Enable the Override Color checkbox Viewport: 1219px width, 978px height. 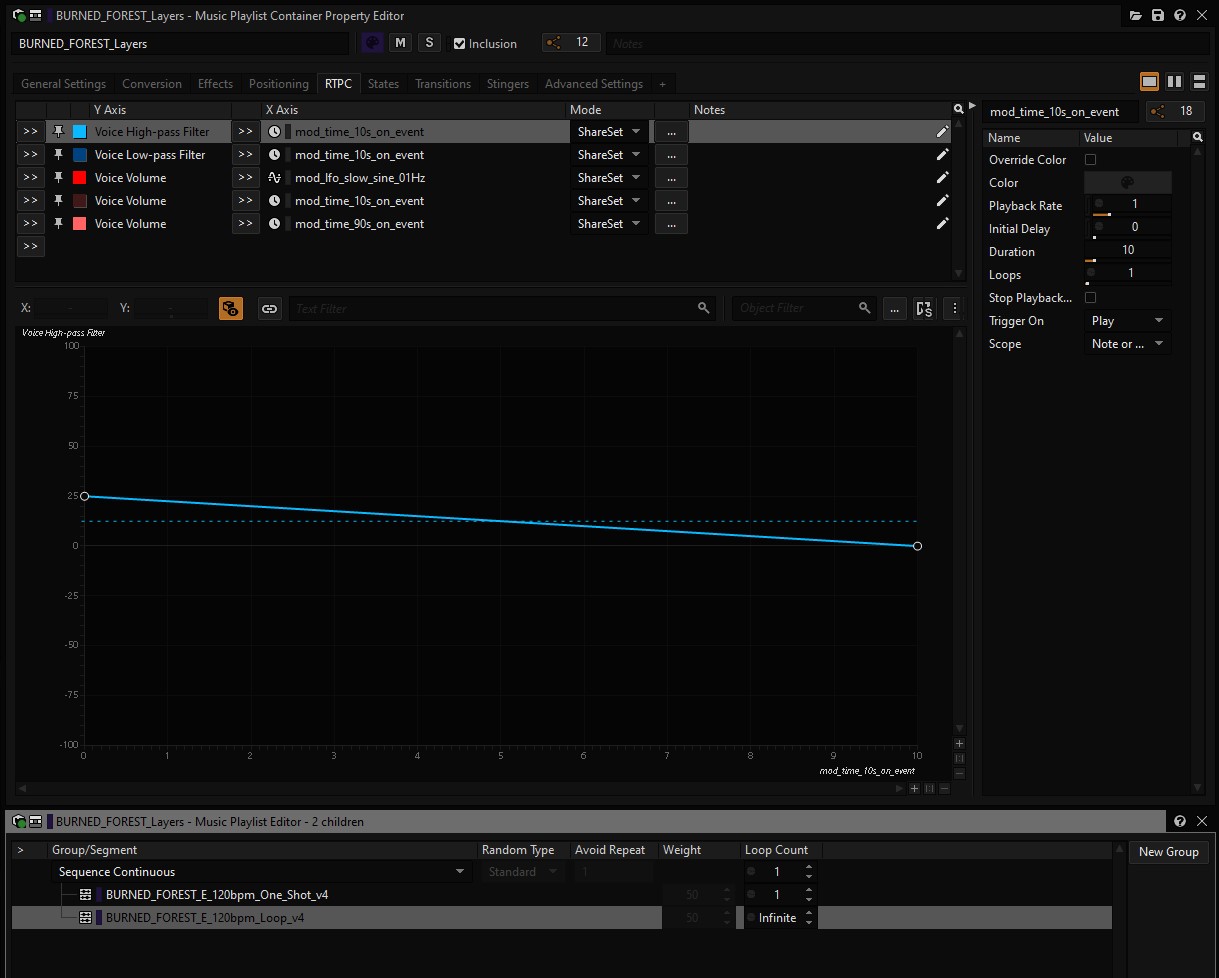click(x=1090, y=159)
